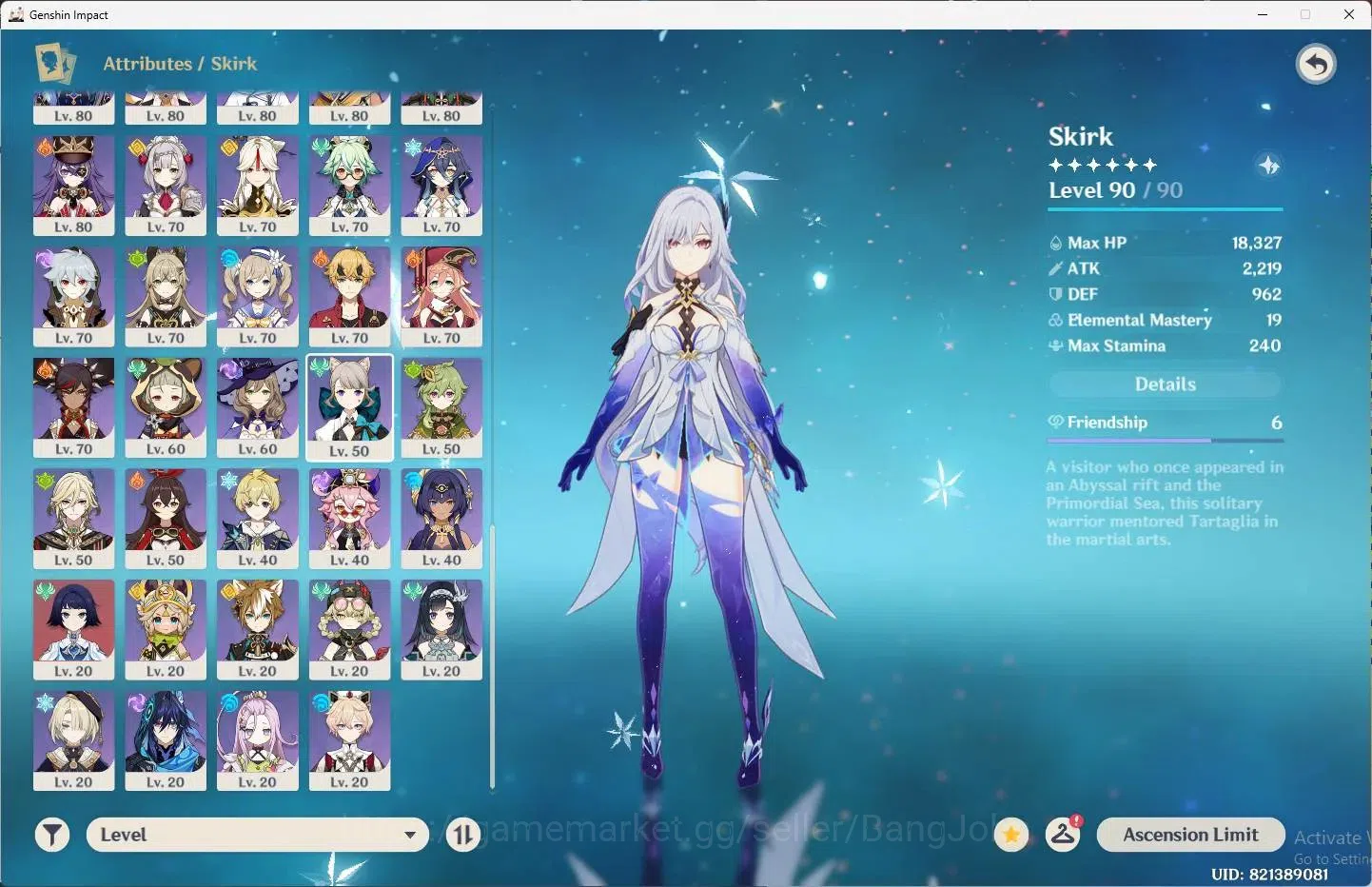
Task: Select Ningguang's Lv. 70 portrait
Action: click(x=258, y=186)
